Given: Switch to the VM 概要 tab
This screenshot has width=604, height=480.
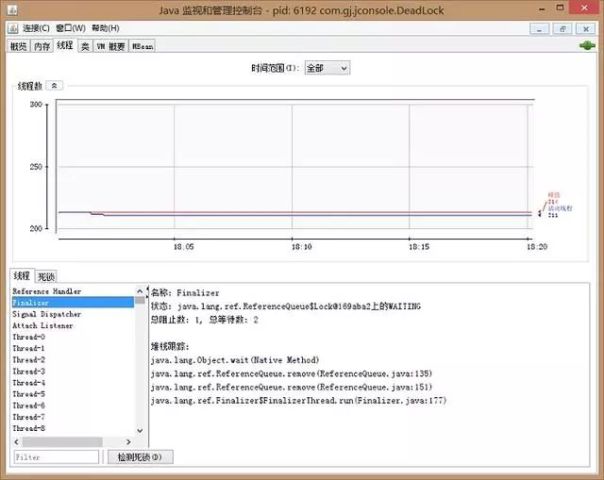Looking at the screenshot, I should (x=111, y=46).
